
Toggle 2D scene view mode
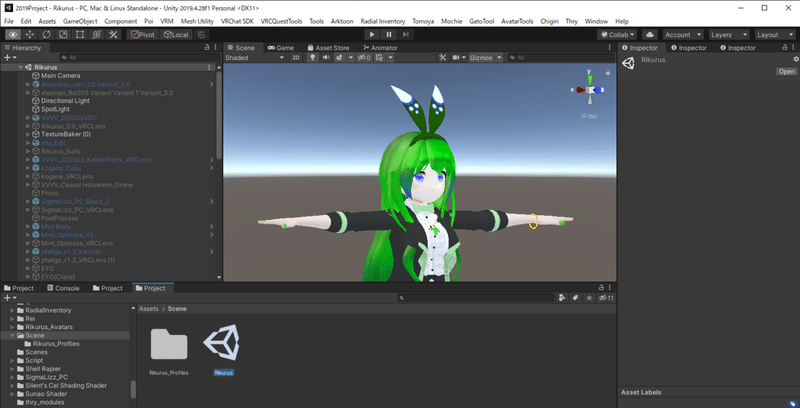[x=296, y=58]
